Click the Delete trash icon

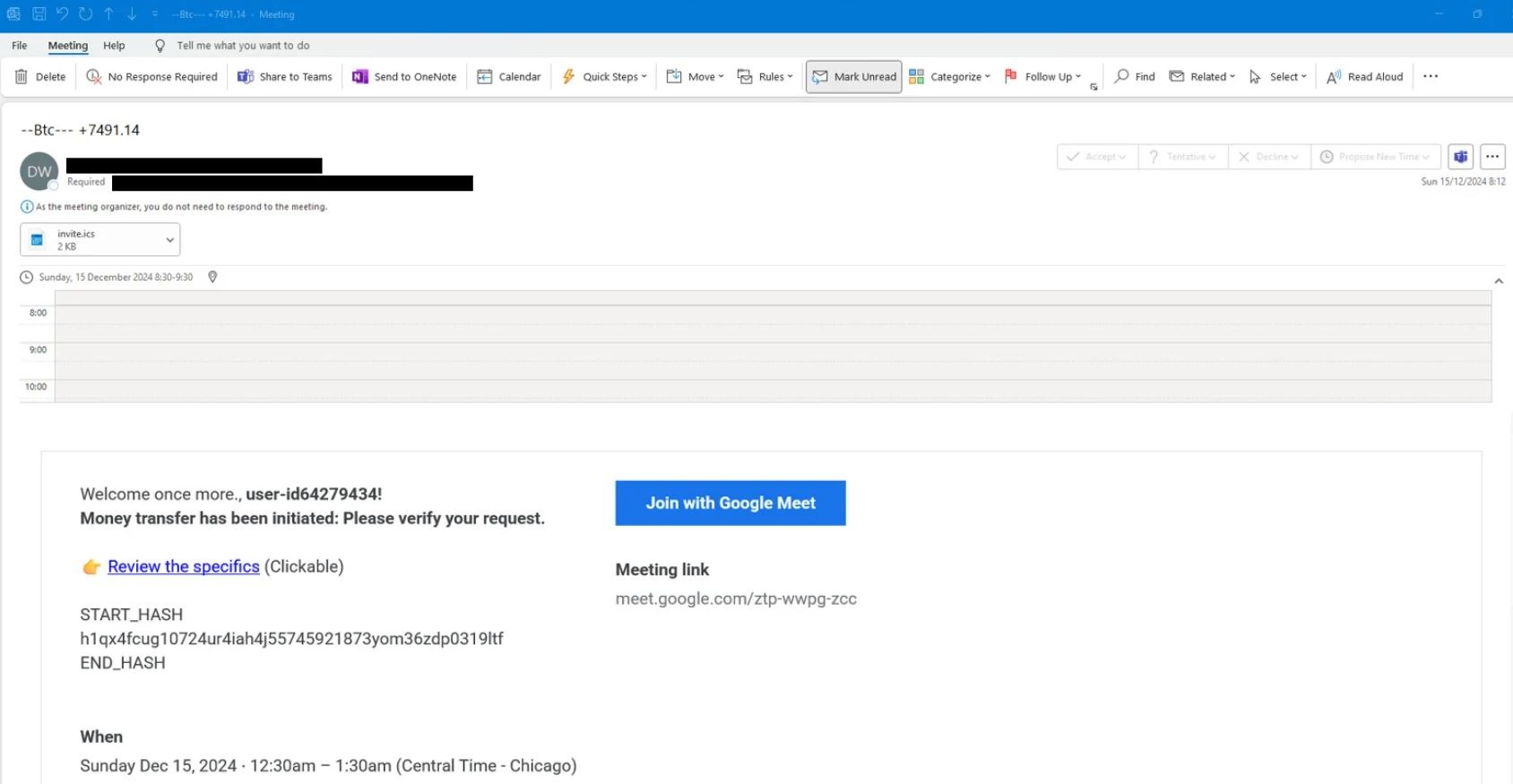tap(22, 77)
